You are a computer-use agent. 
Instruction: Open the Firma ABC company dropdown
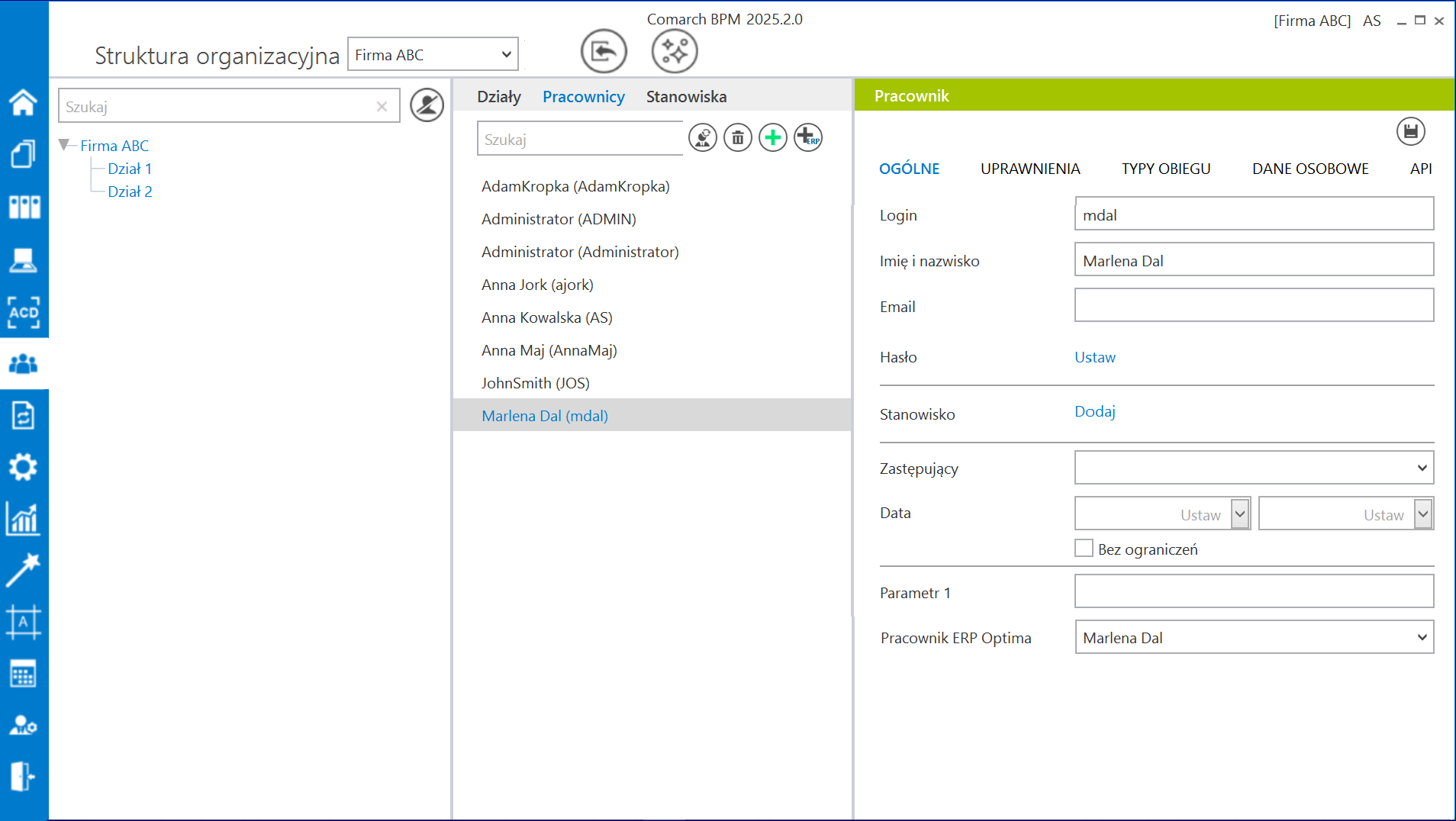(433, 55)
